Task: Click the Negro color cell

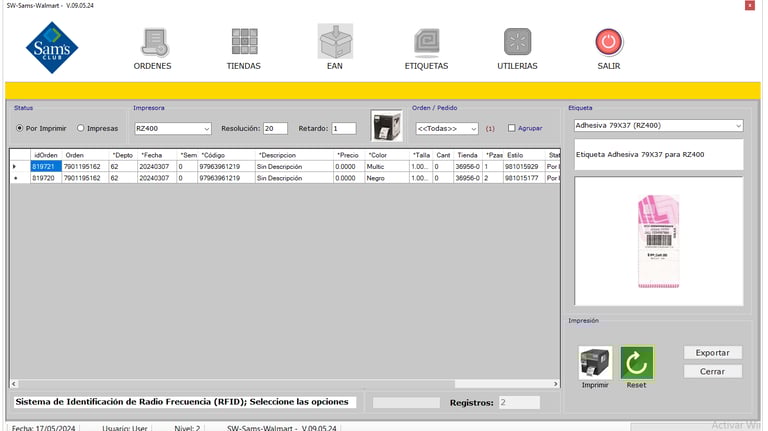Action: (387, 178)
